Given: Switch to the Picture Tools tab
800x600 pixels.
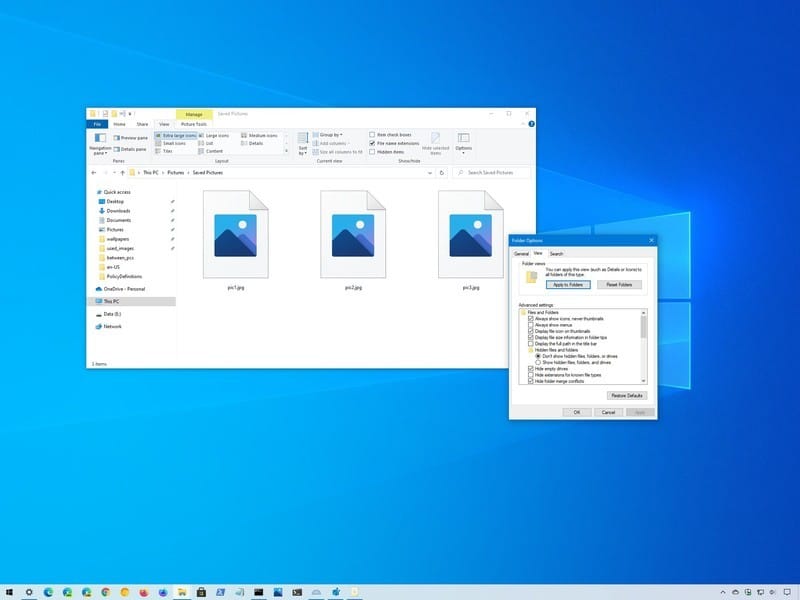Looking at the screenshot, I should (194, 124).
